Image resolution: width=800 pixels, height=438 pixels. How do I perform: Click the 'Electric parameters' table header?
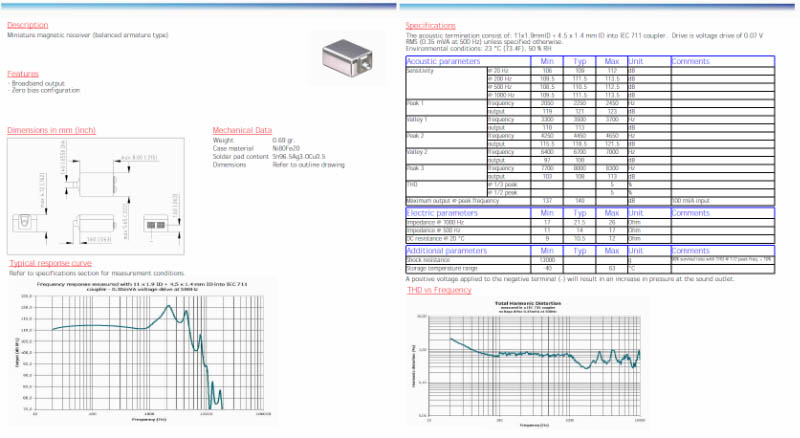(442, 213)
